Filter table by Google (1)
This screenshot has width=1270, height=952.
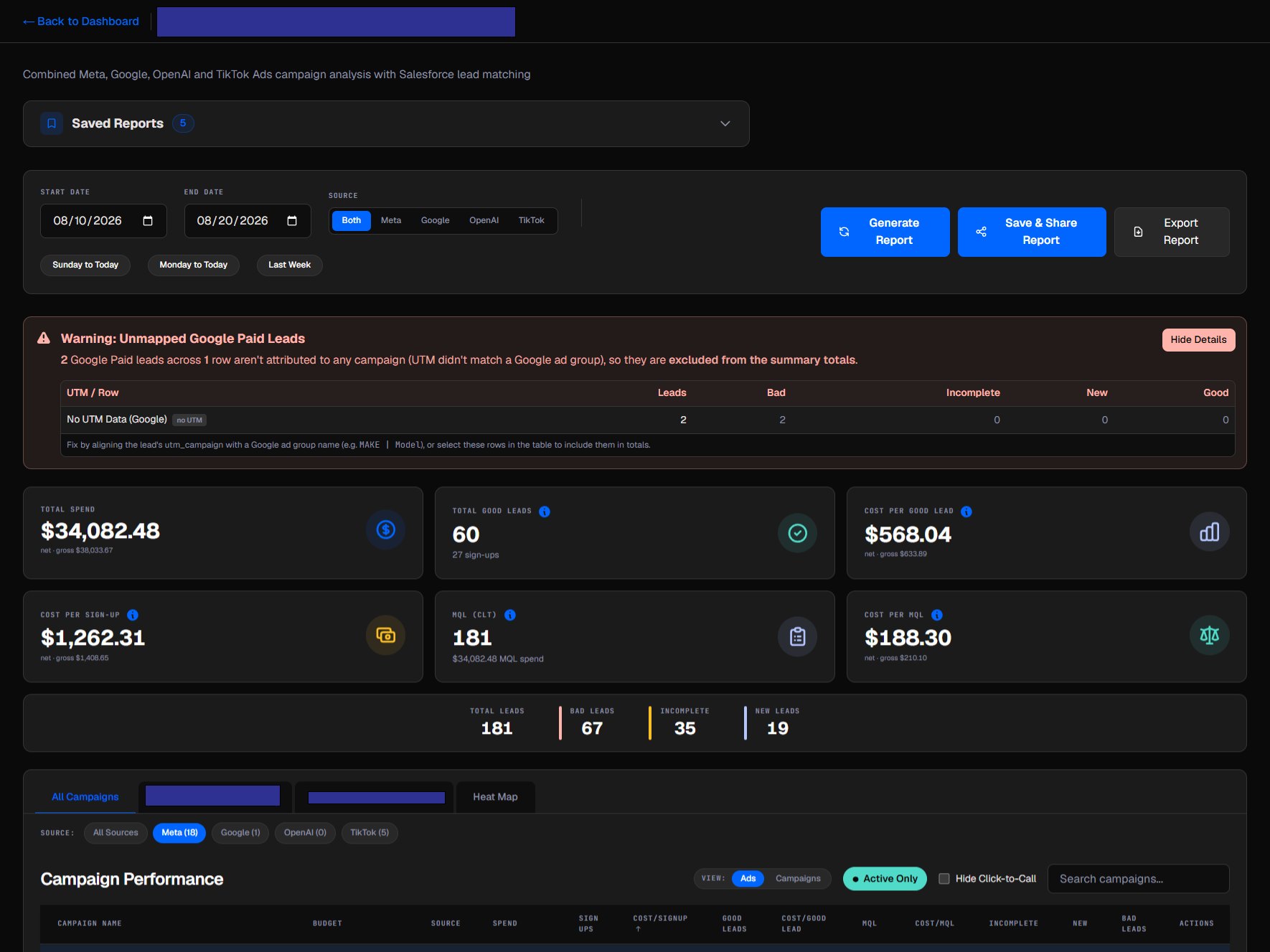coord(240,833)
